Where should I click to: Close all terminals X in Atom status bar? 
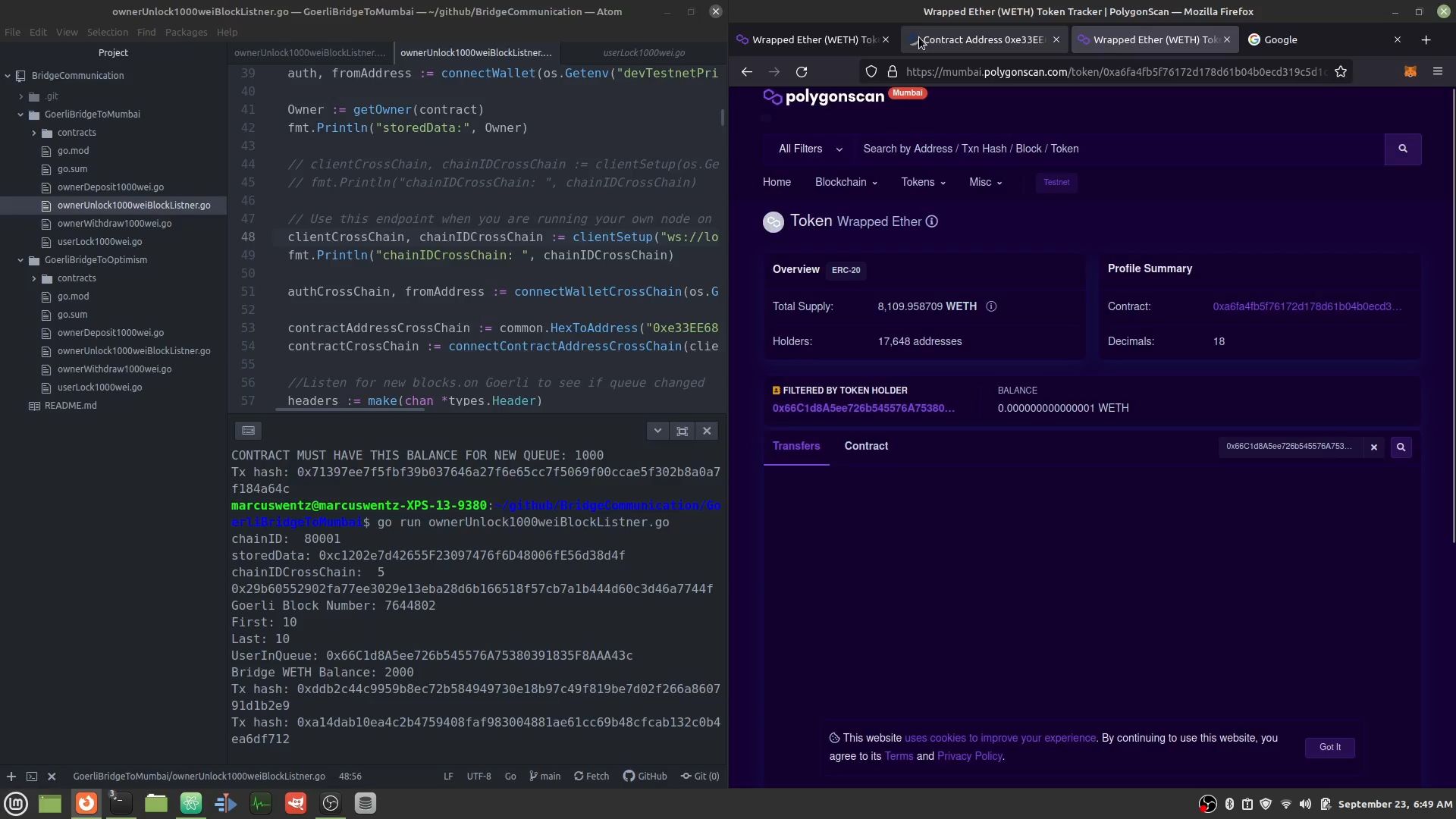pos(52,776)
